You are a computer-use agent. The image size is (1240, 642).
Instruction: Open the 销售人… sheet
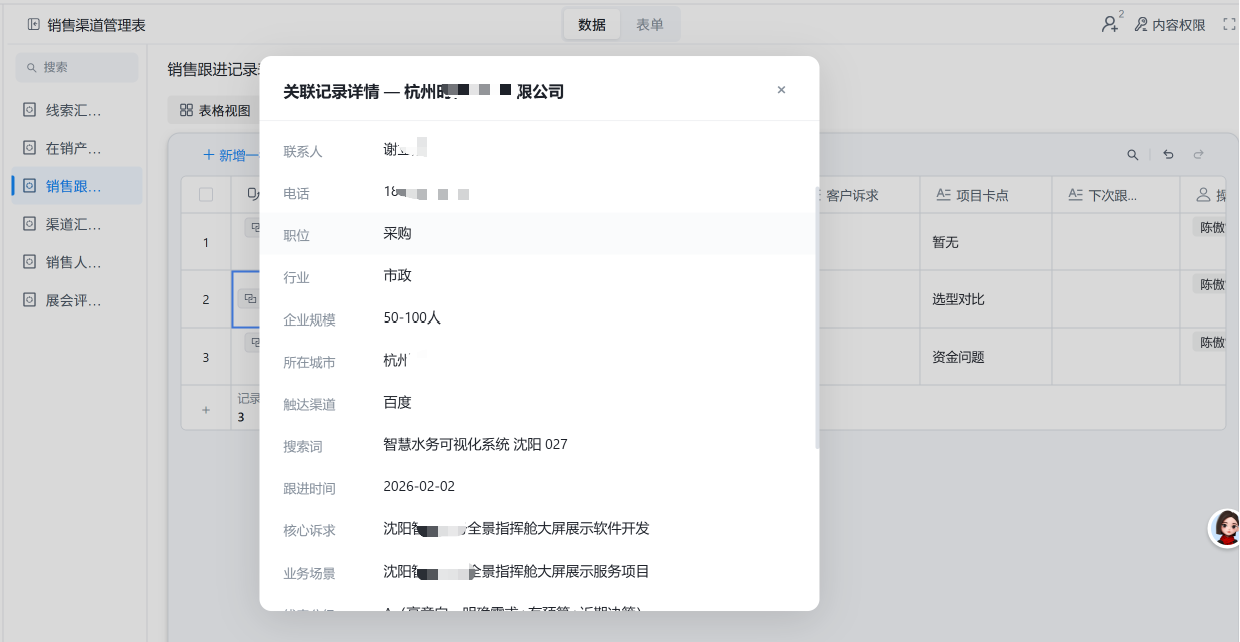[77, 262]
